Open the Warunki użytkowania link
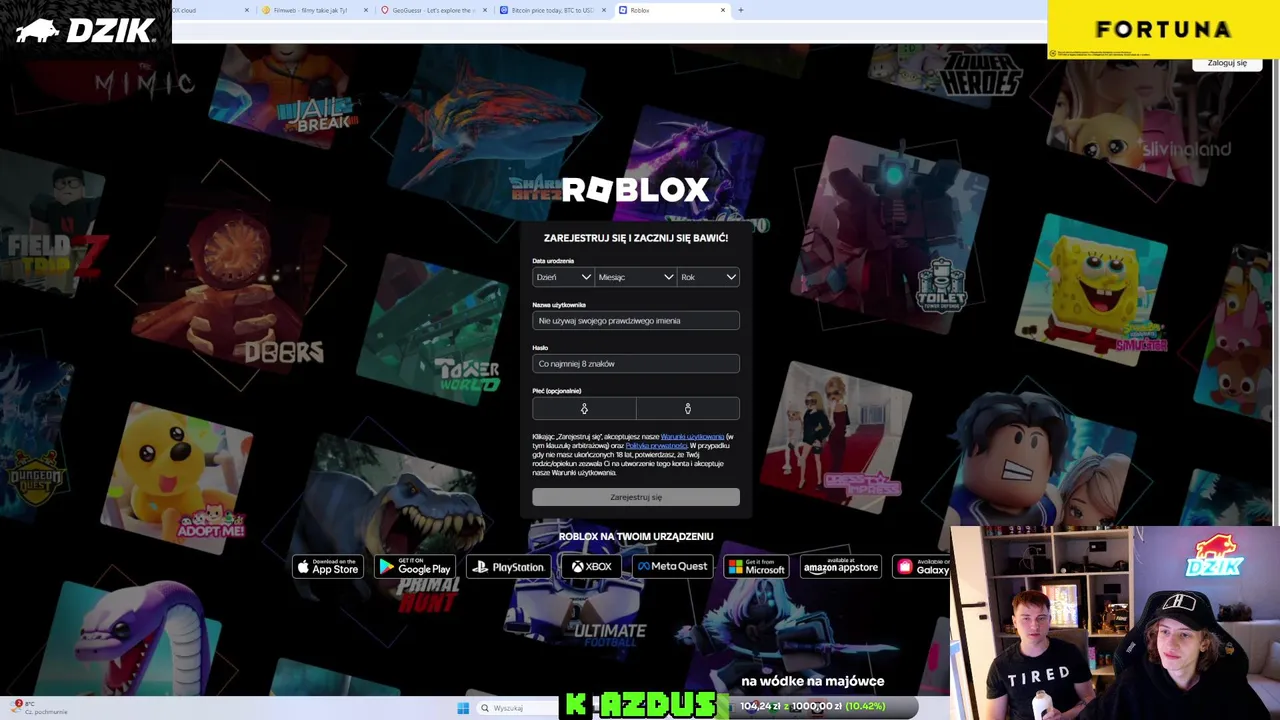 692,437
